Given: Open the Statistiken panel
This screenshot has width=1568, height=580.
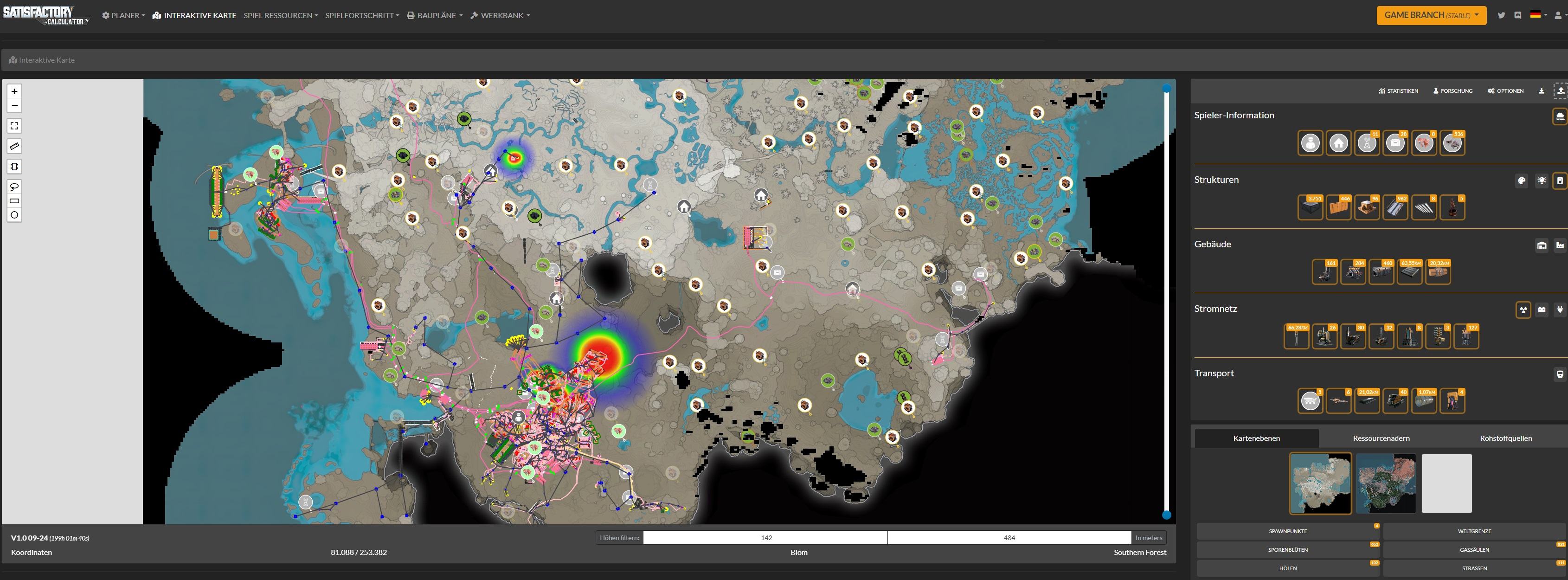Looking at the screenshot, I should pos(1398,90).
